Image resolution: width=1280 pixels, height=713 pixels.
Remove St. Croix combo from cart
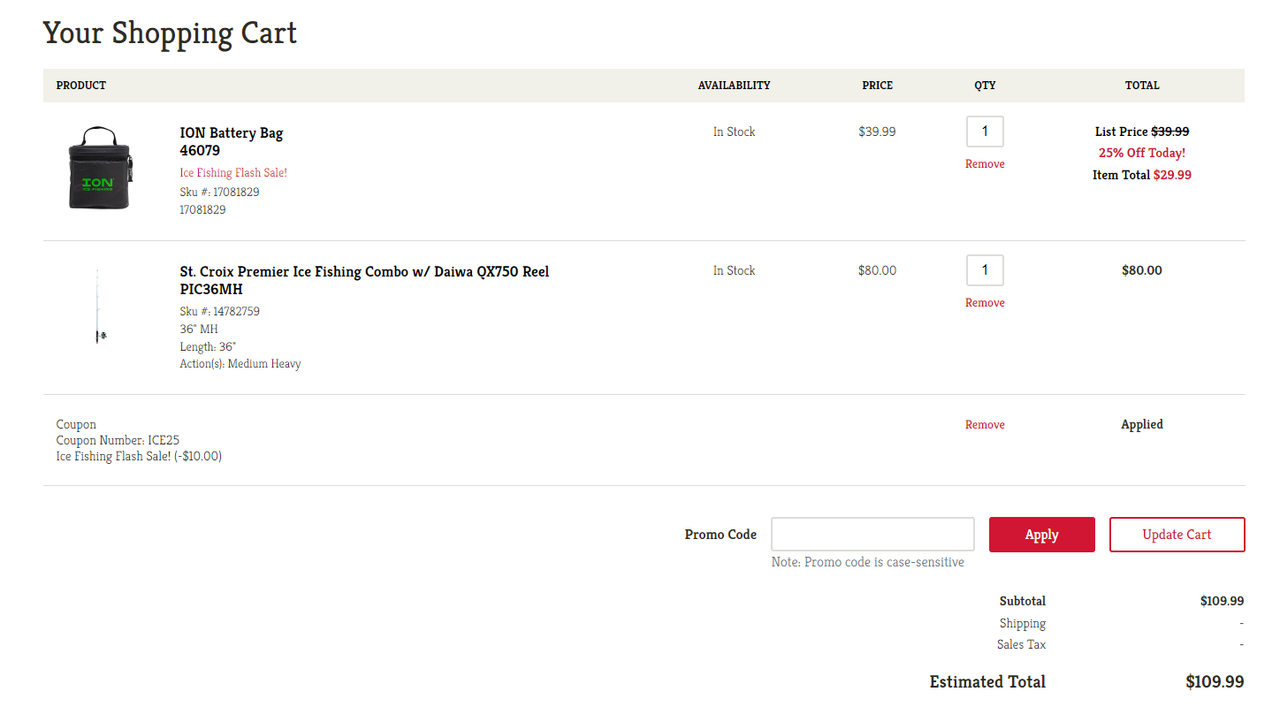[985, 303]
